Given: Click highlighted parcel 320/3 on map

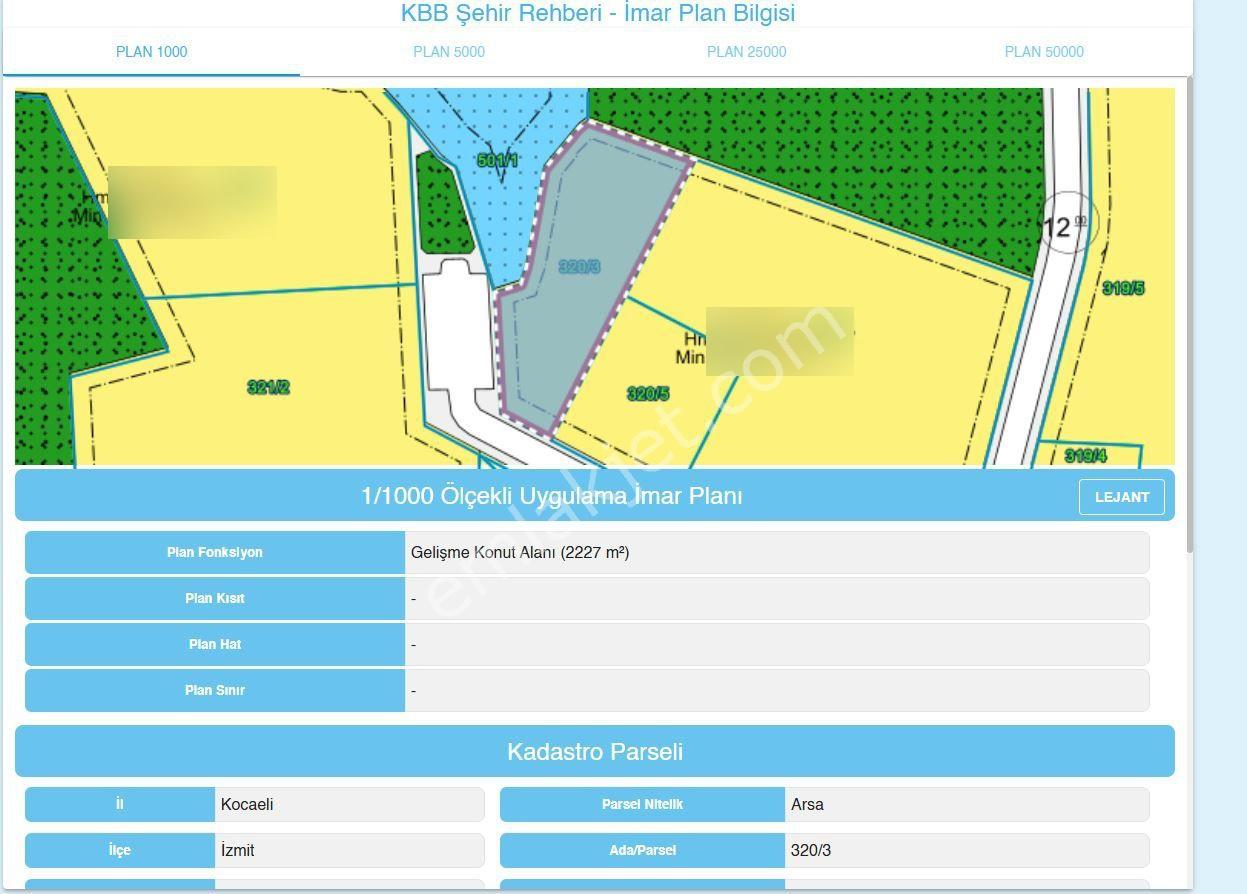Looking at the screenshot, I should [x=579, y=267].
